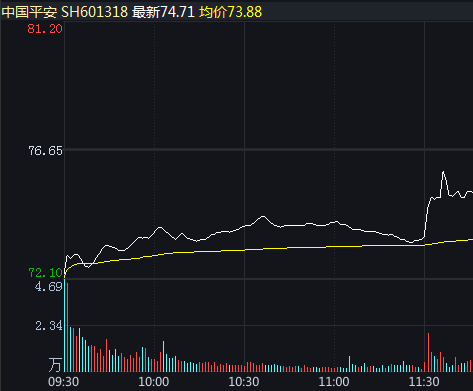
Task: Click the latest price 最新74.71
Action: tap(163, 12)
